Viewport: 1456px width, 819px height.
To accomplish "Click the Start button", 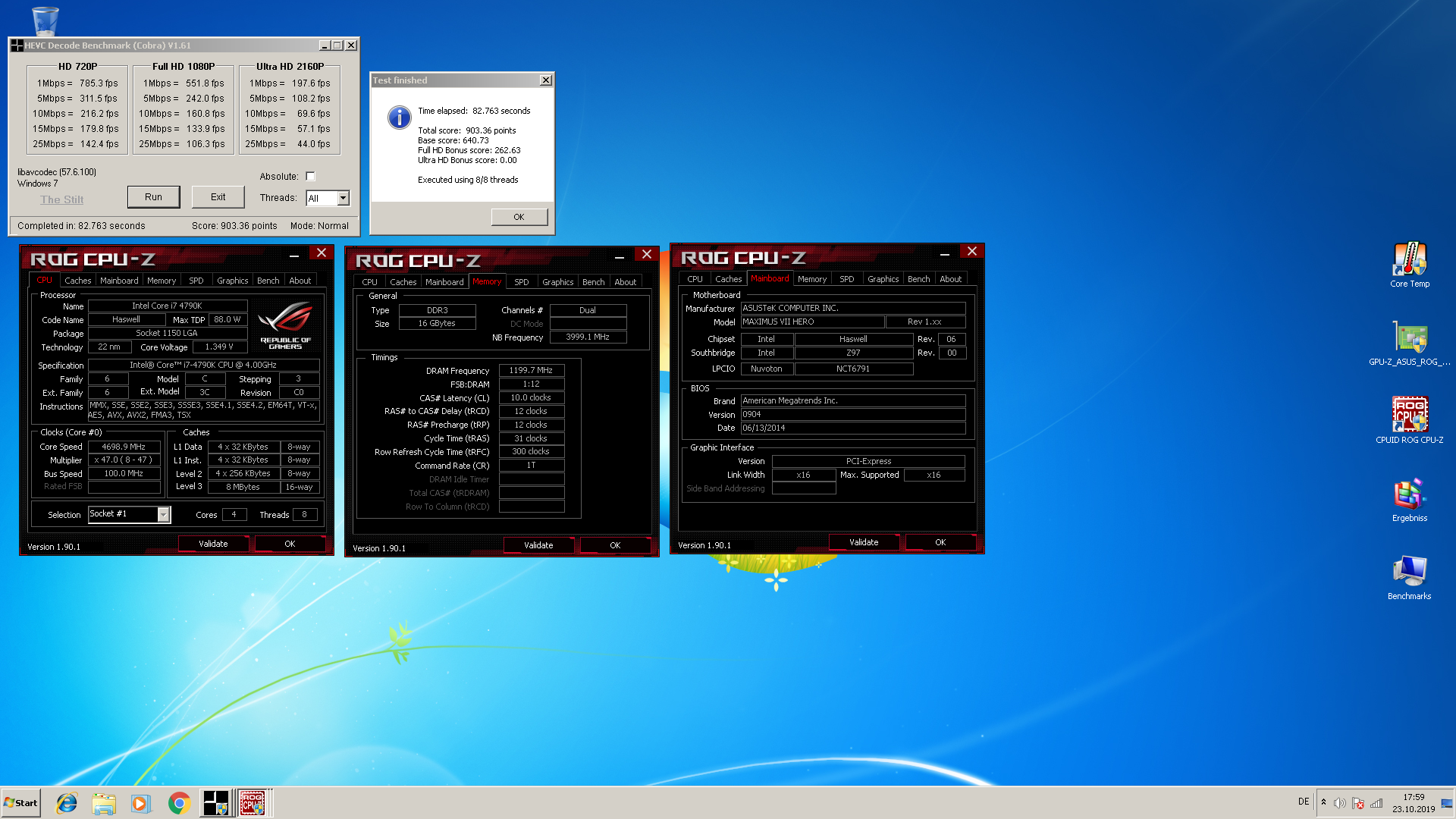I will click(20, 802).
